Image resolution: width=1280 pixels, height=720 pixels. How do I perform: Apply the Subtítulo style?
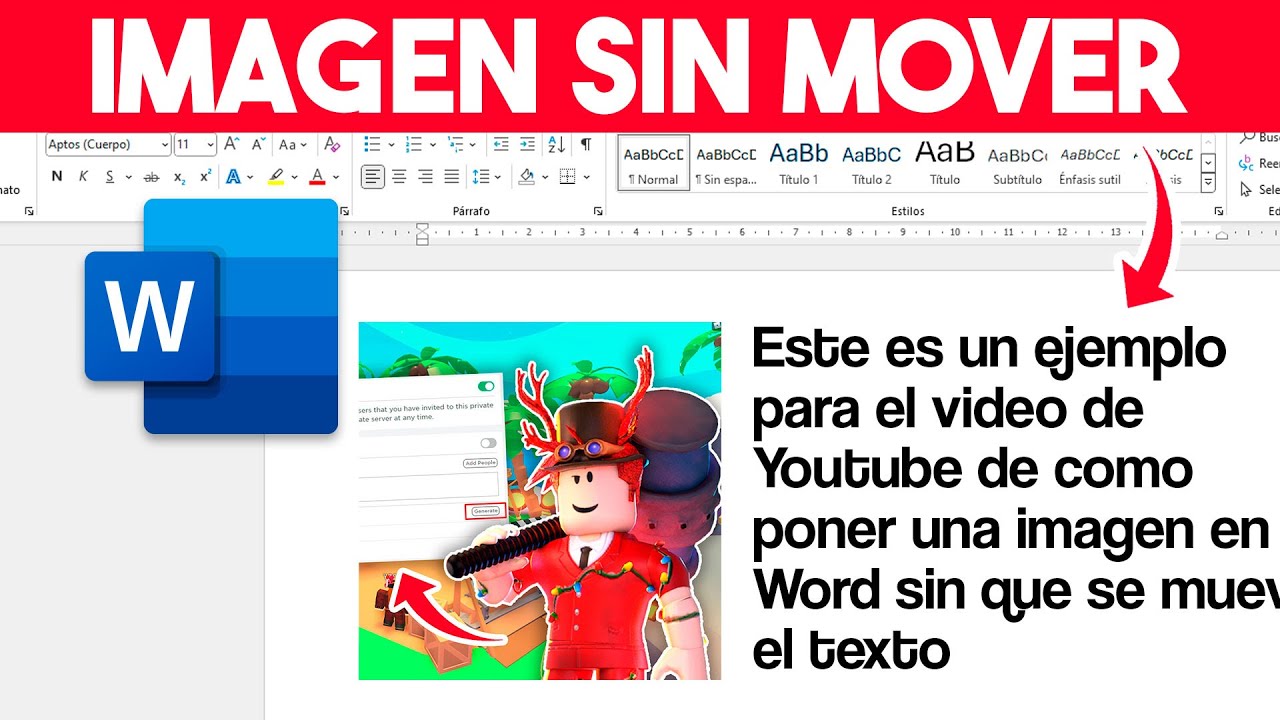(x=1018, y=163)
